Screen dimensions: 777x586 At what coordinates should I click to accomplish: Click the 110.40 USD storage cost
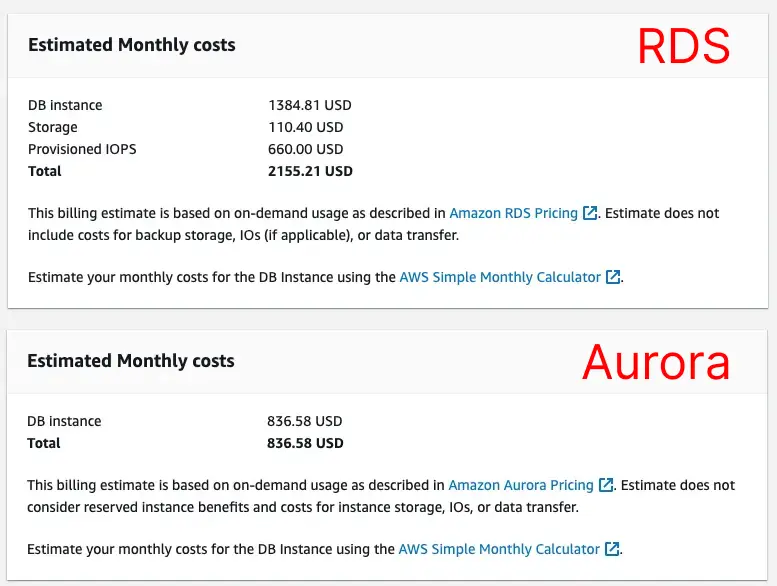306,127
